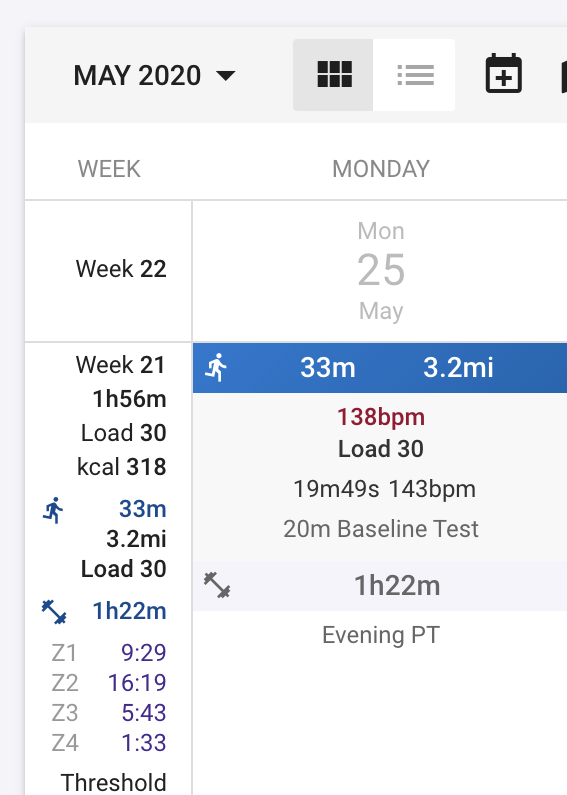Click the 1h22m weight training header
This screenshot has height=795, width=567.
point(380,586)
